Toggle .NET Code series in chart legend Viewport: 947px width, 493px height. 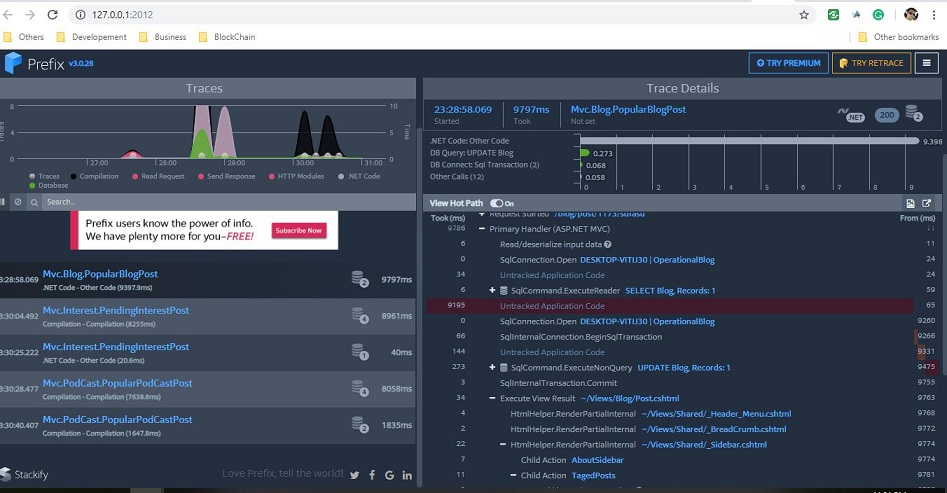point(359,176)
